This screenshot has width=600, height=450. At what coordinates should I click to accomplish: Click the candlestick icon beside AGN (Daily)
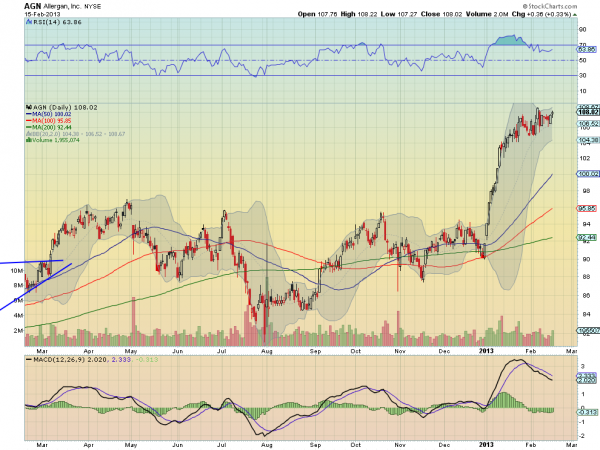point(29,108)
